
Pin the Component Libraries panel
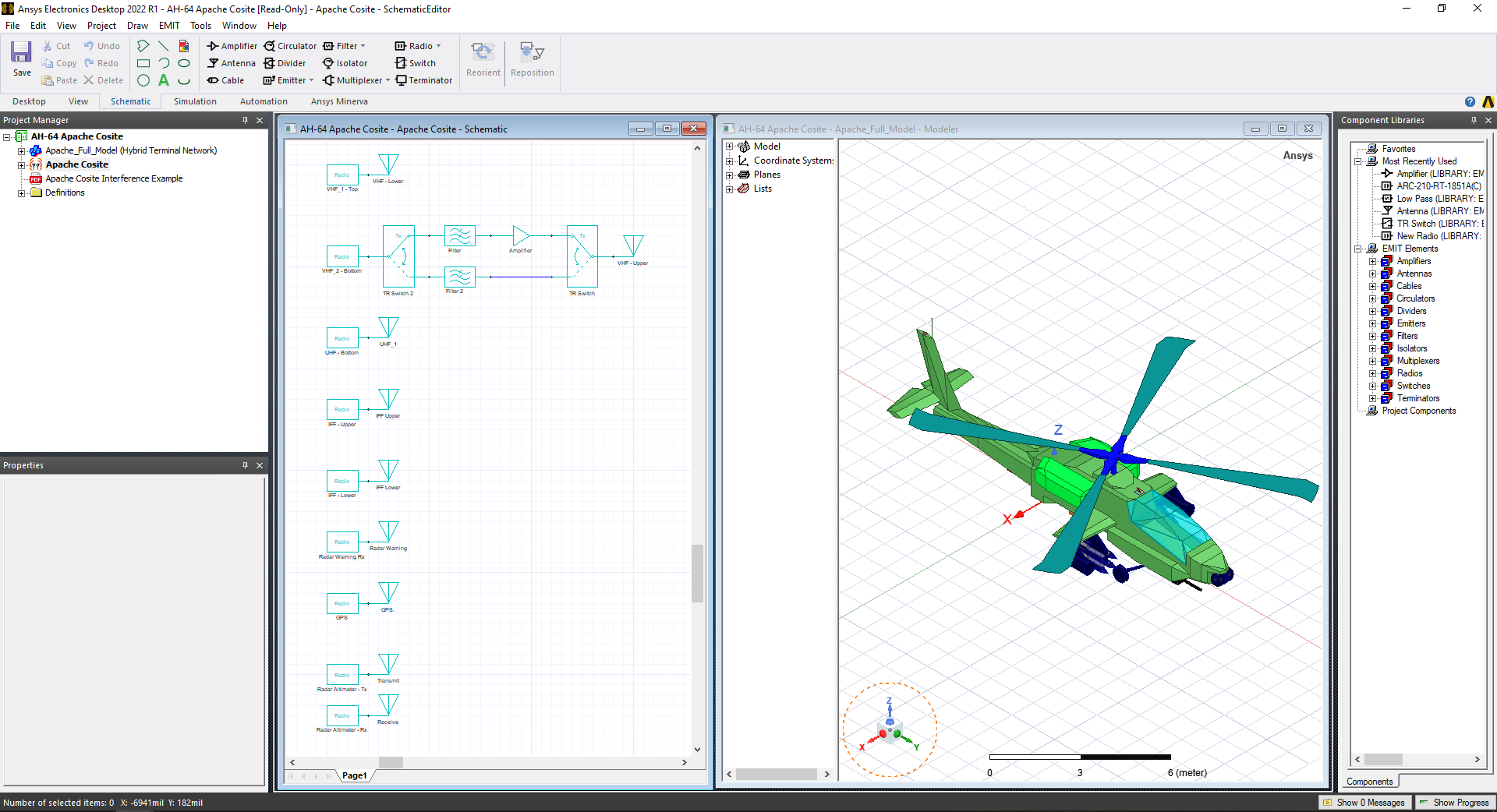pos(1474,120)
